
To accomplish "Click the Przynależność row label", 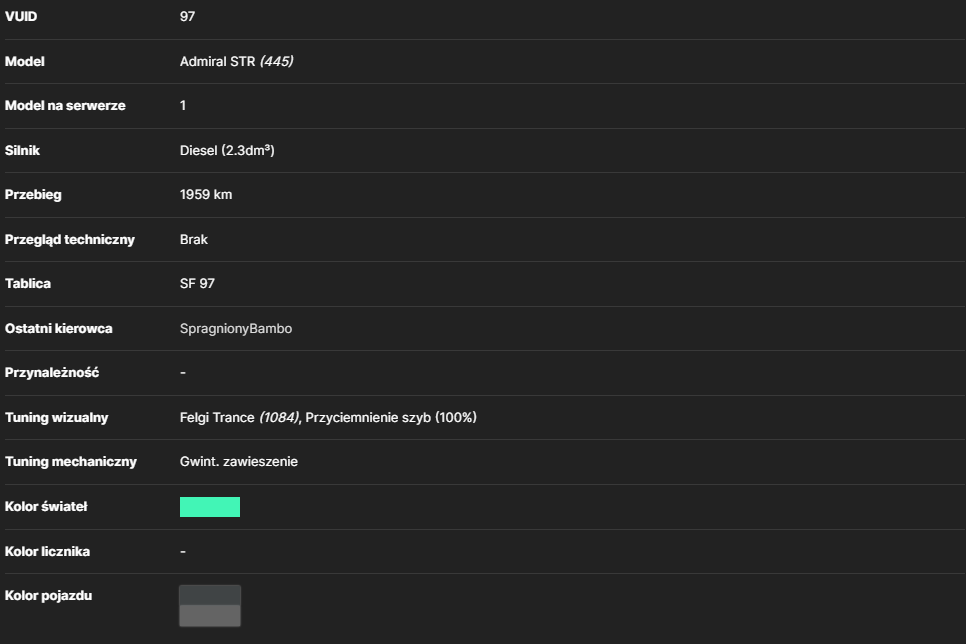I will tap(52, 372).
